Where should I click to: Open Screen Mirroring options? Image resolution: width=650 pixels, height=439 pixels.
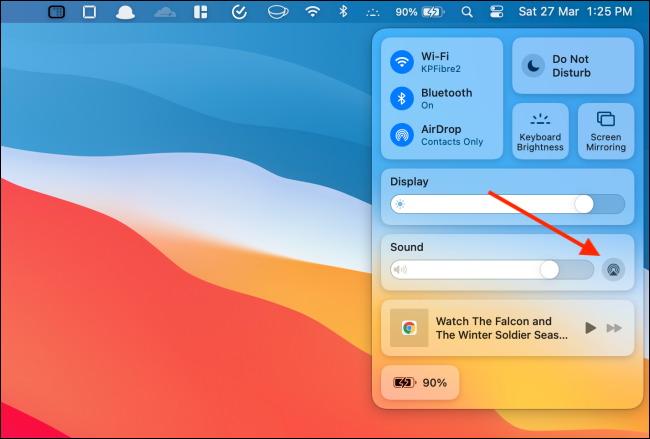coord(606,131)
